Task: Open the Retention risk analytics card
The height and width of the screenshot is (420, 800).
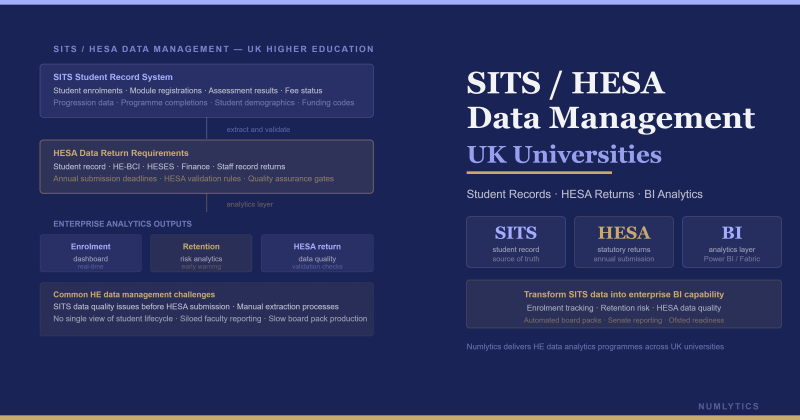Action: pos(201,253)
